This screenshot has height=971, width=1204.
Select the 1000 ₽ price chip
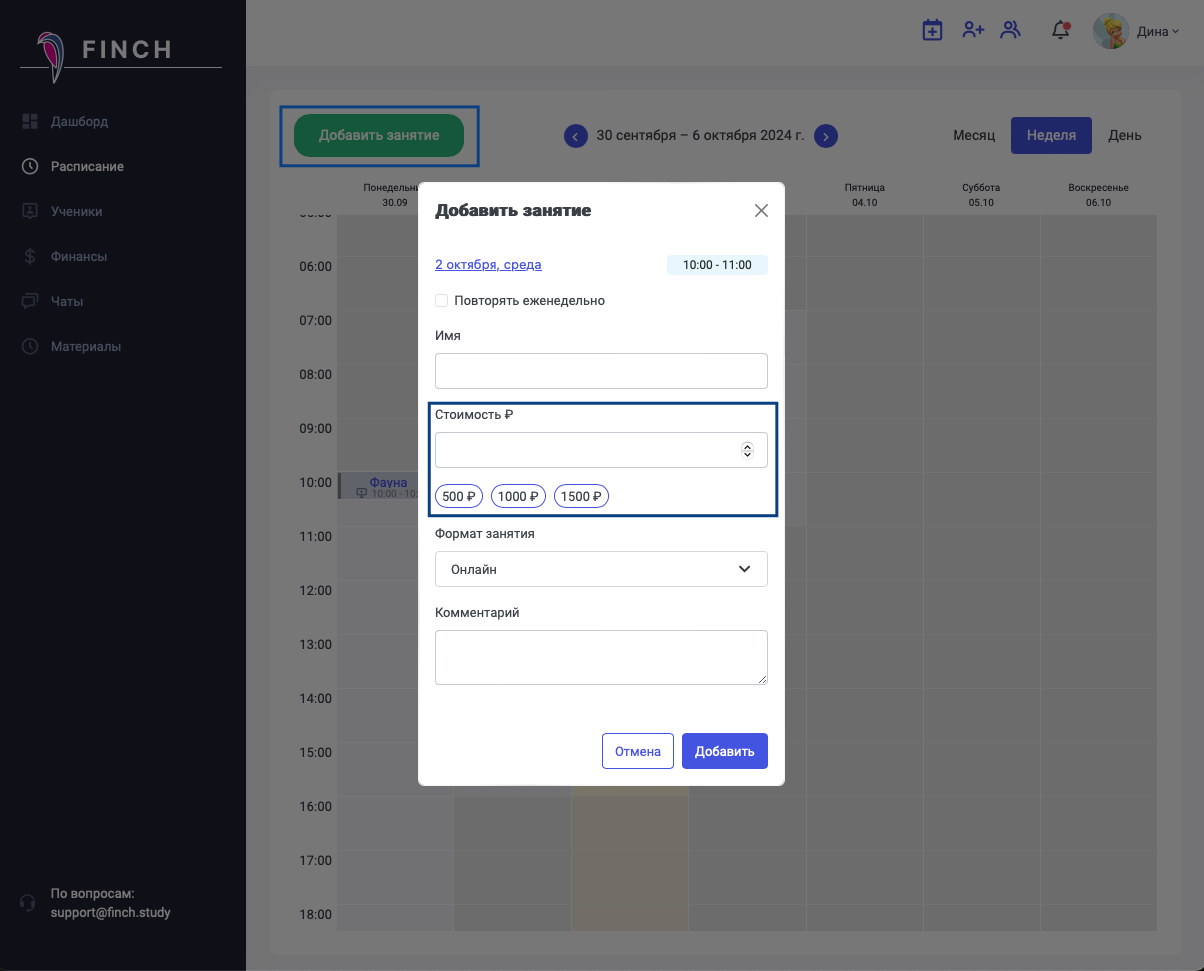coord(518,497)
